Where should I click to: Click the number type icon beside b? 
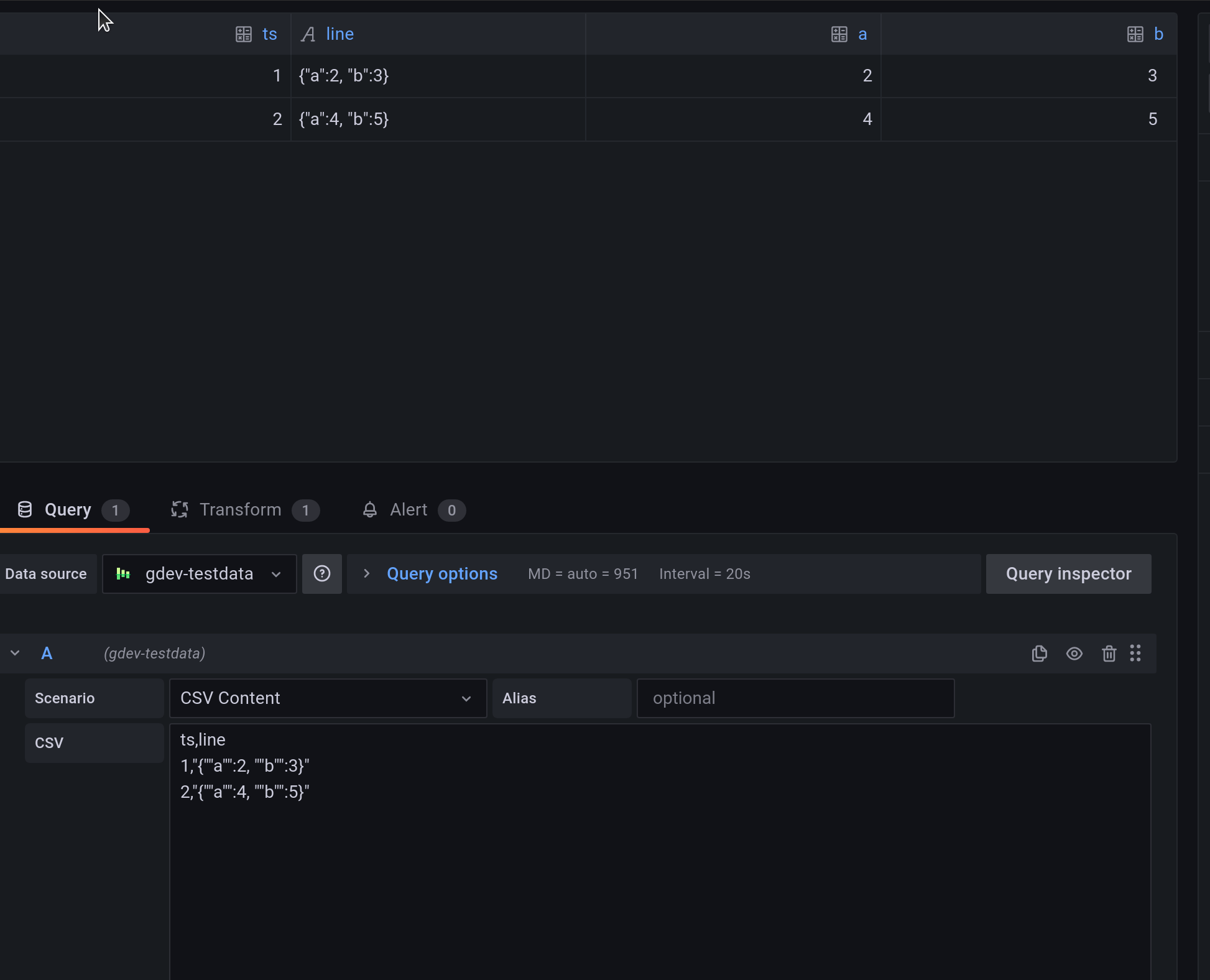tap(1135, 34)
